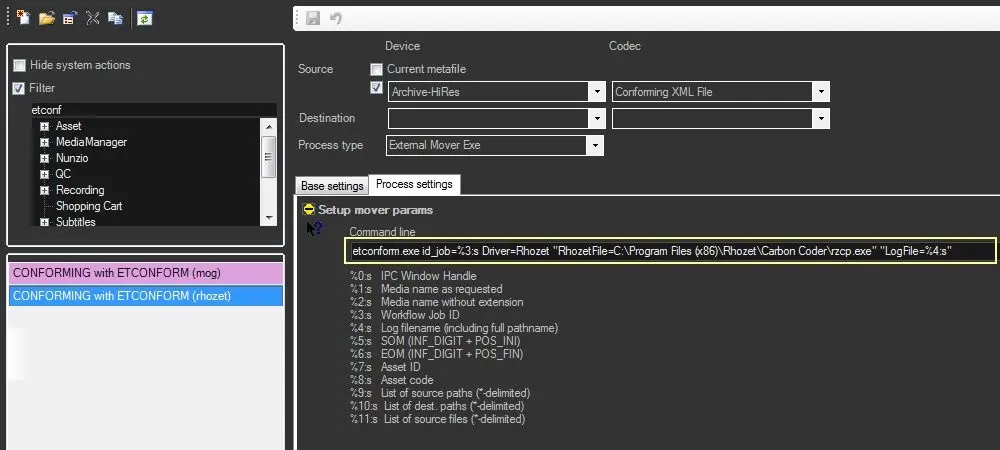Enable the Hide system actions checkbox
The width and height of the screenshot is (1000, 450).
tap(19, 65)
